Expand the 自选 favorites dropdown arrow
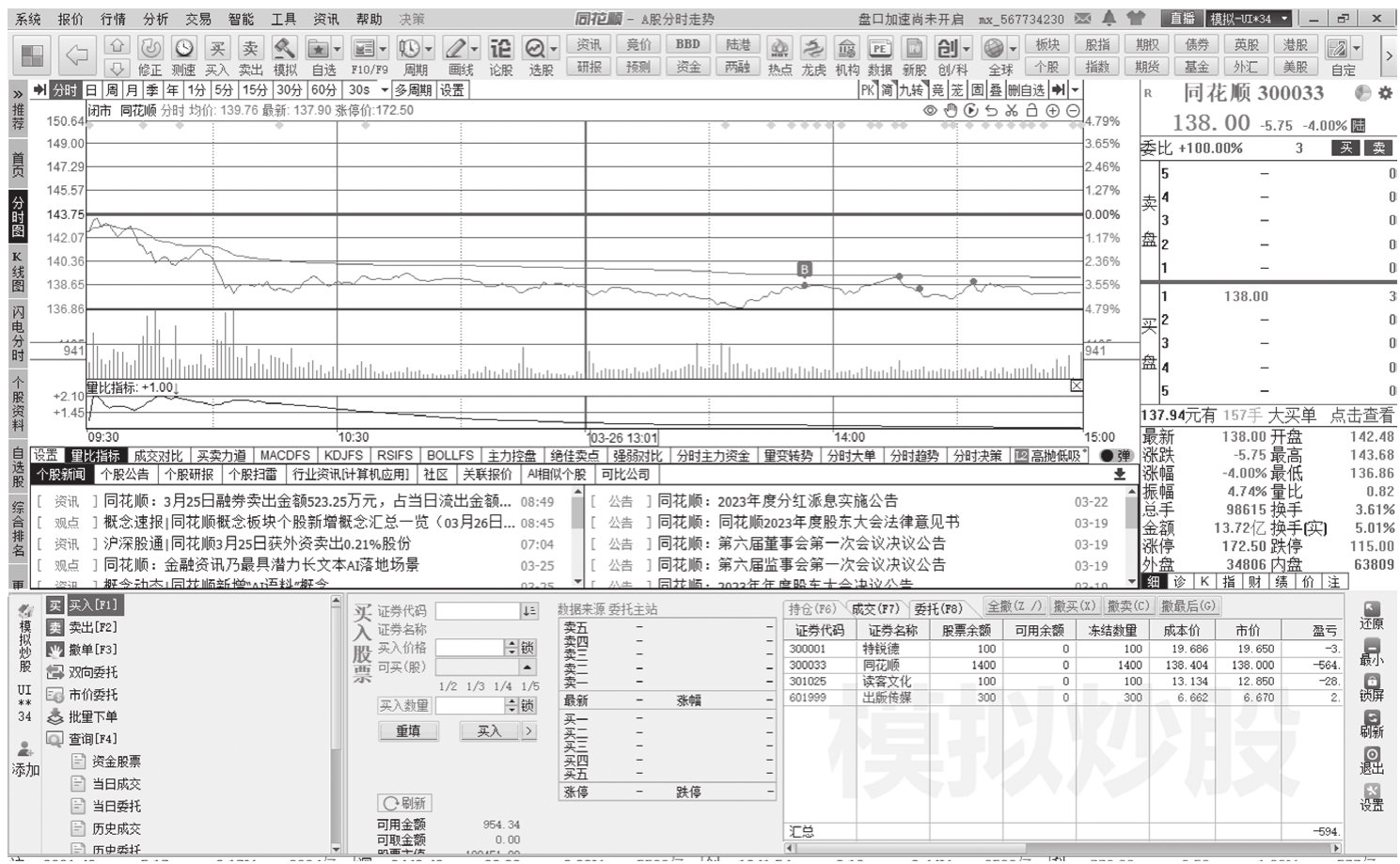This screenshot has width=1400, height=864. tap(337, 49)
